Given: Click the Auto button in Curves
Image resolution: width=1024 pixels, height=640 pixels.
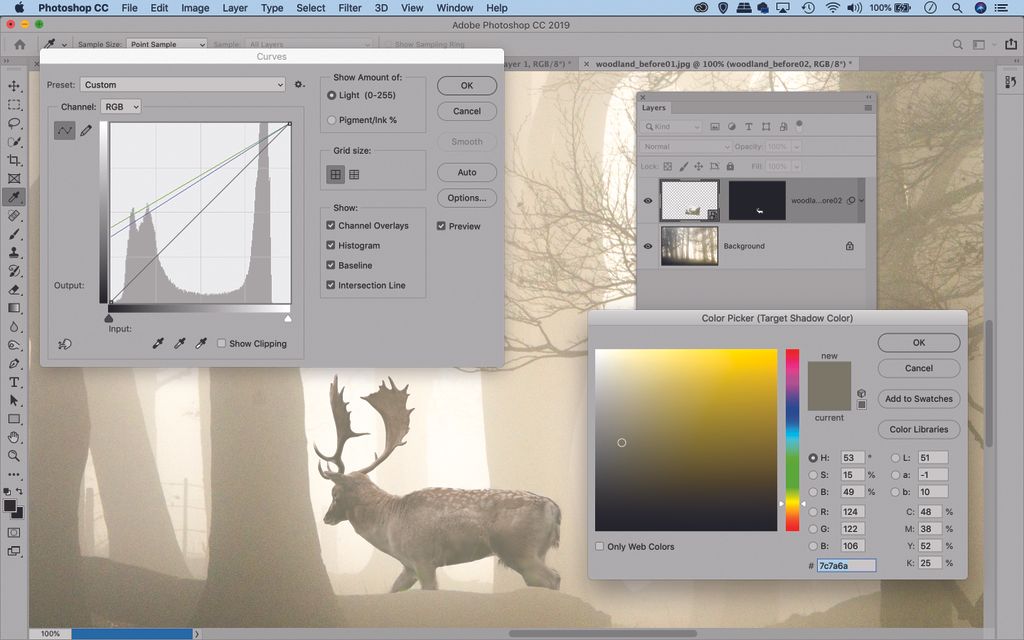Looking at the screenshot, I should [466, 172].
